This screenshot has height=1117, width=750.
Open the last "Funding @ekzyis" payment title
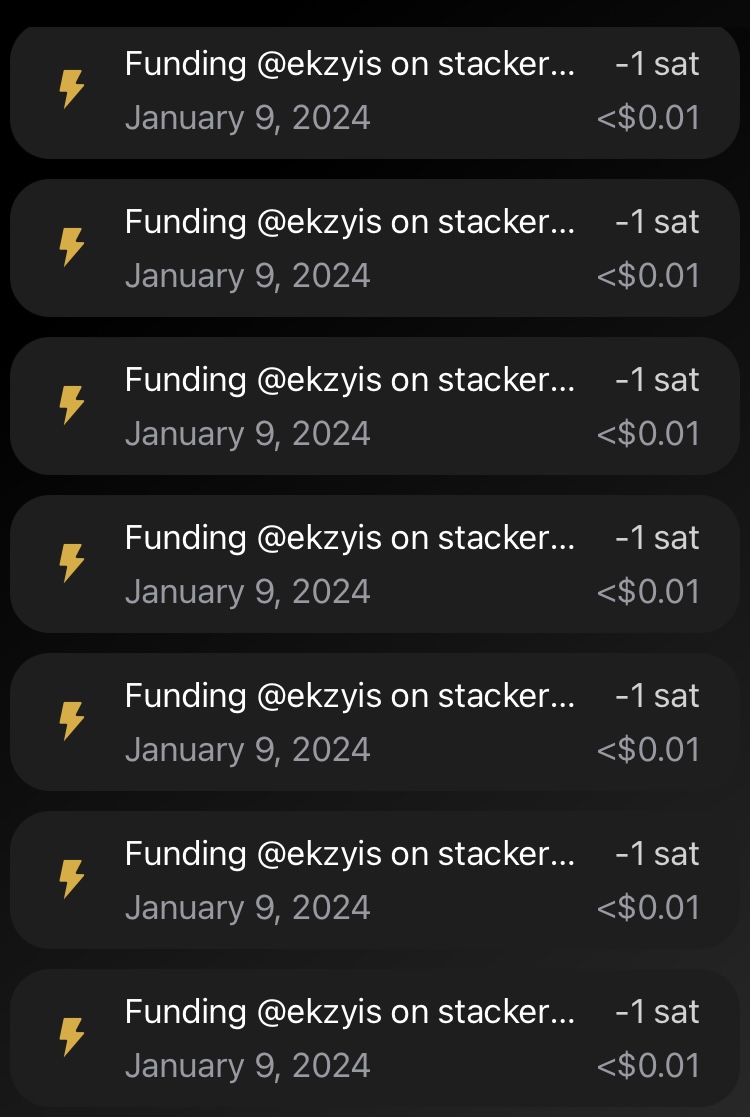click(349, 1012)
